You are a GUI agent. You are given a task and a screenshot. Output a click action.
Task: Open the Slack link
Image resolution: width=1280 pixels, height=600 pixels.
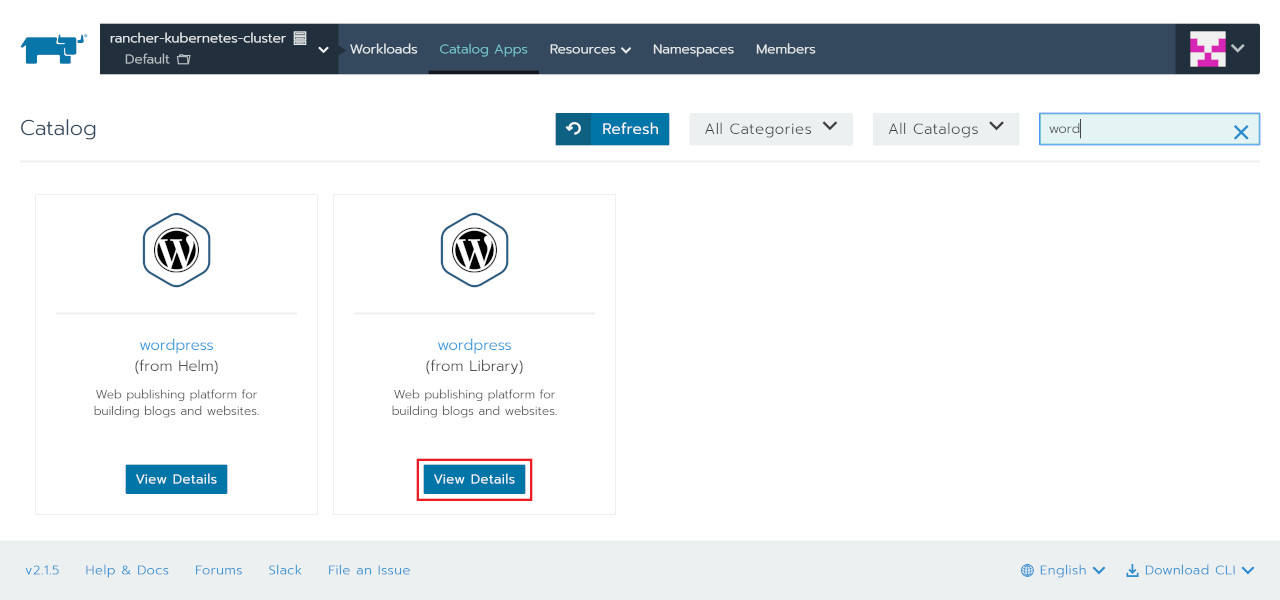click(285, 570)
